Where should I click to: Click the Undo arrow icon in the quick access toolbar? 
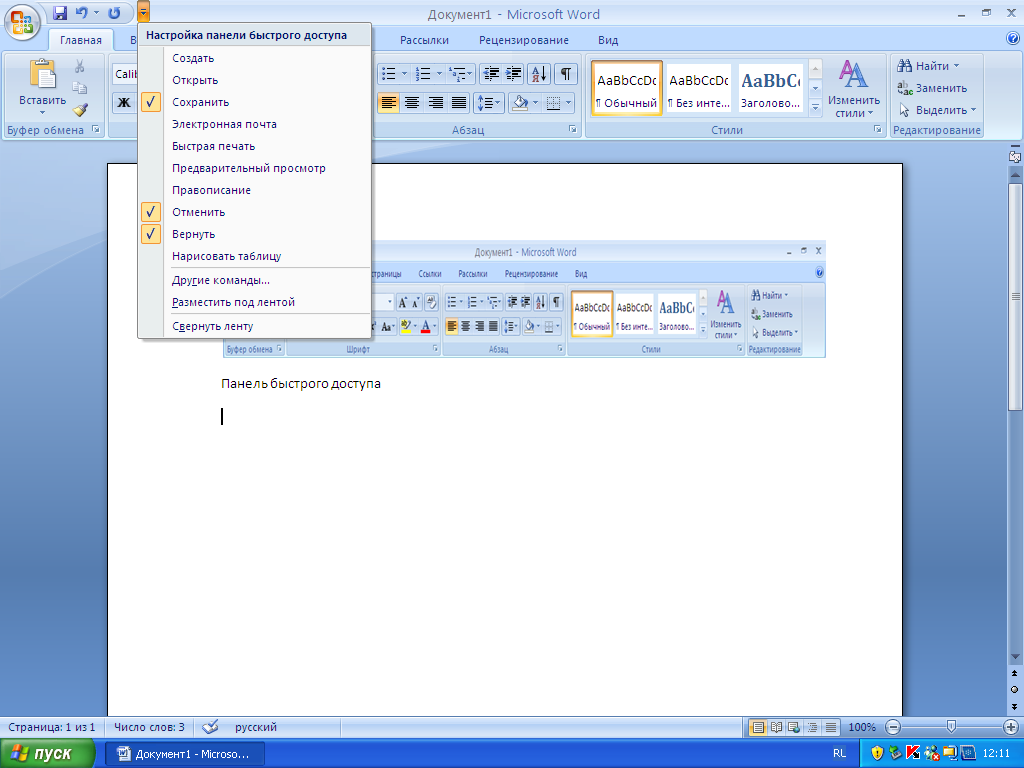82,13
